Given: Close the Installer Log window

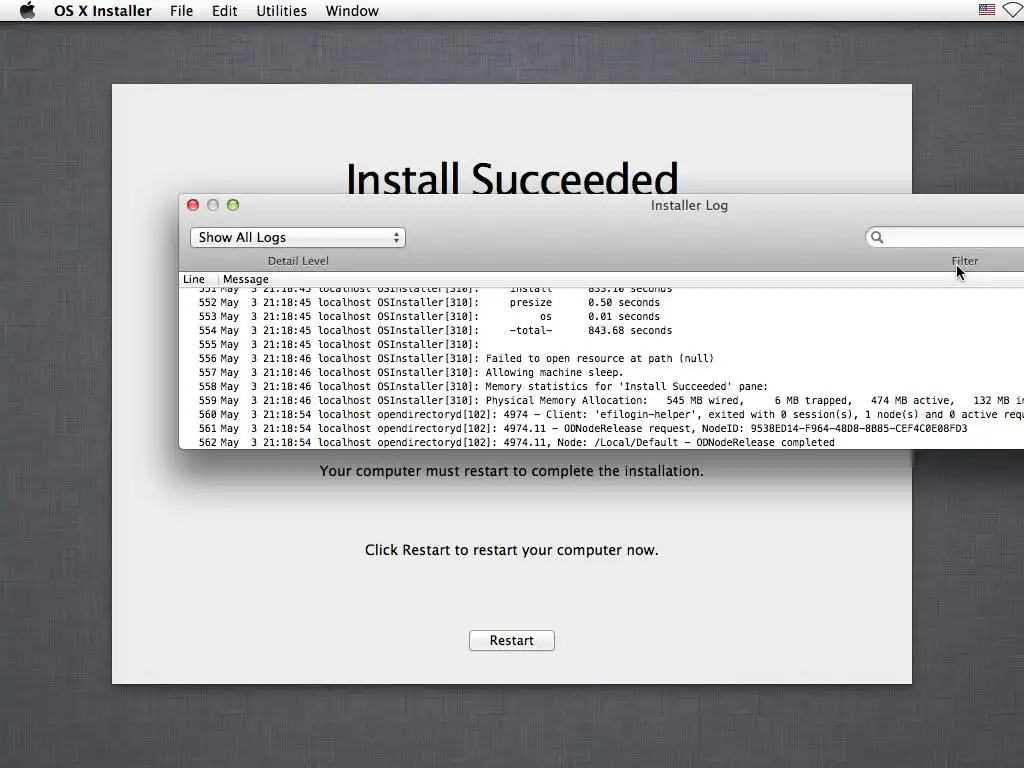Looking at the screenshot, I should pyautogui.click(x=193, y=205).
